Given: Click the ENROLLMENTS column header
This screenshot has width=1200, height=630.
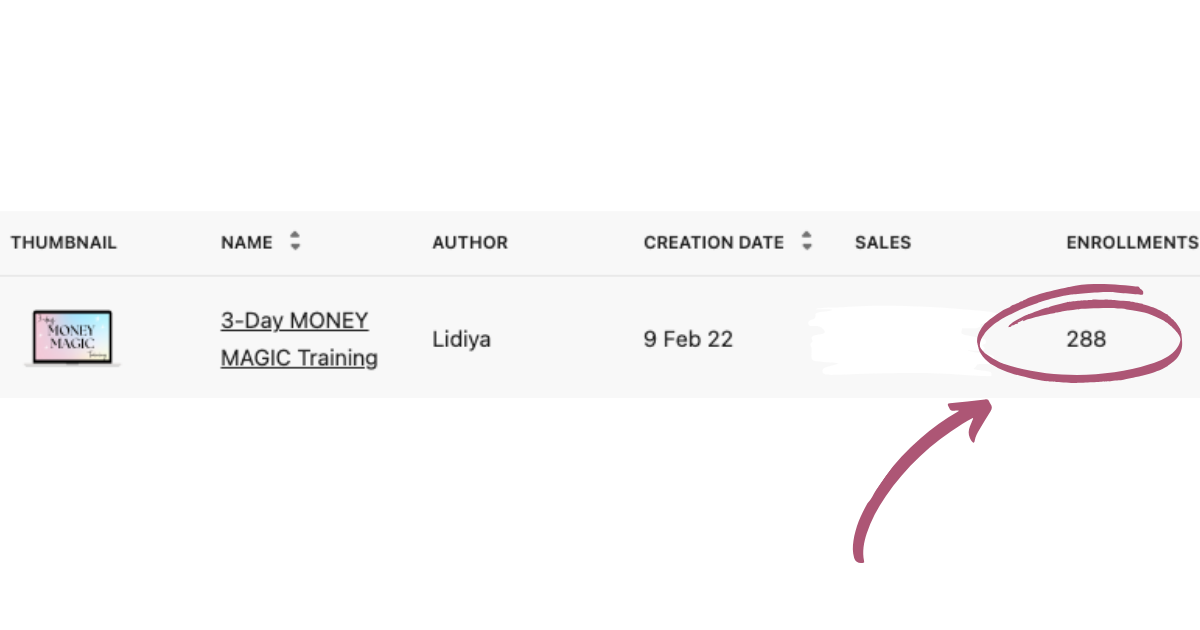Looking at the screenshot, I should click(x=1132, y=243).
